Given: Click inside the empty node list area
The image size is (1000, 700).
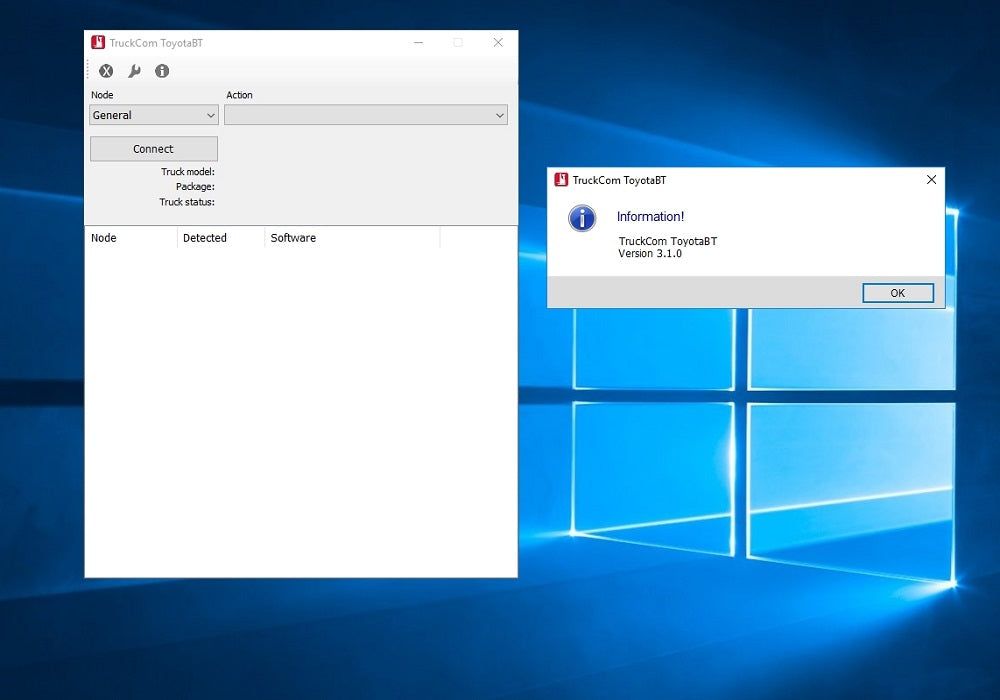Looking at the screenshot, I should [300, 410].
